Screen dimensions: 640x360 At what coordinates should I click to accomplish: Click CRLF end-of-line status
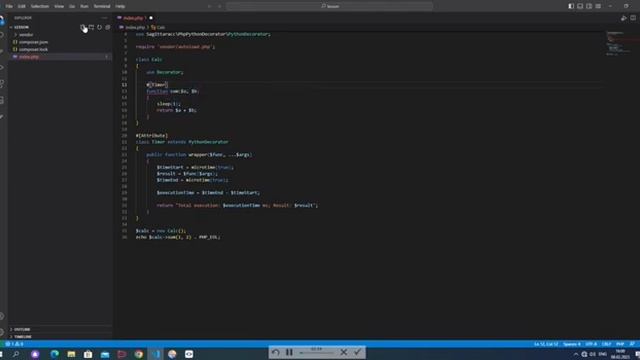coord(607,344)
